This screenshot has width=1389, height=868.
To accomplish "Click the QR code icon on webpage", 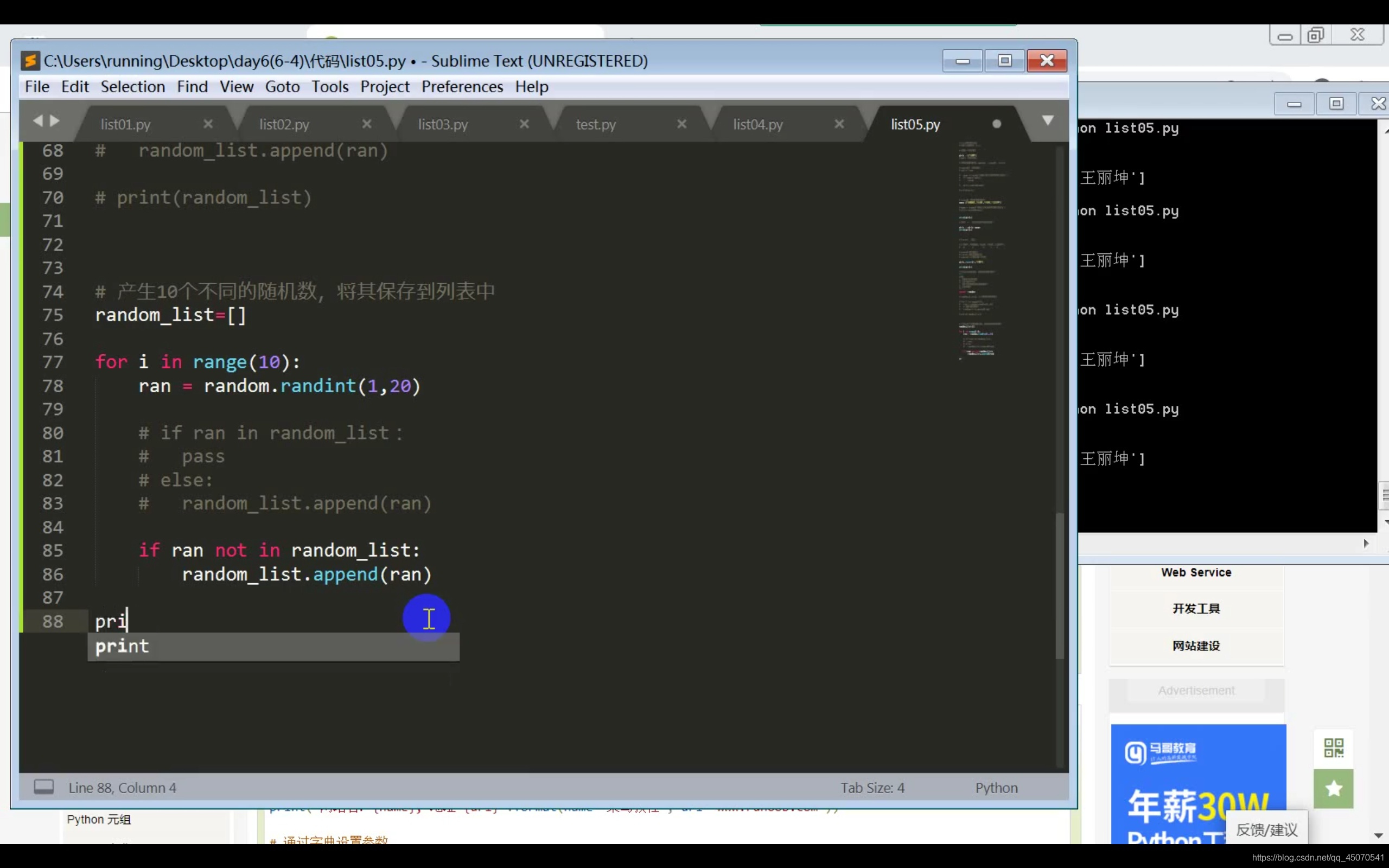I will (1333, 748).
